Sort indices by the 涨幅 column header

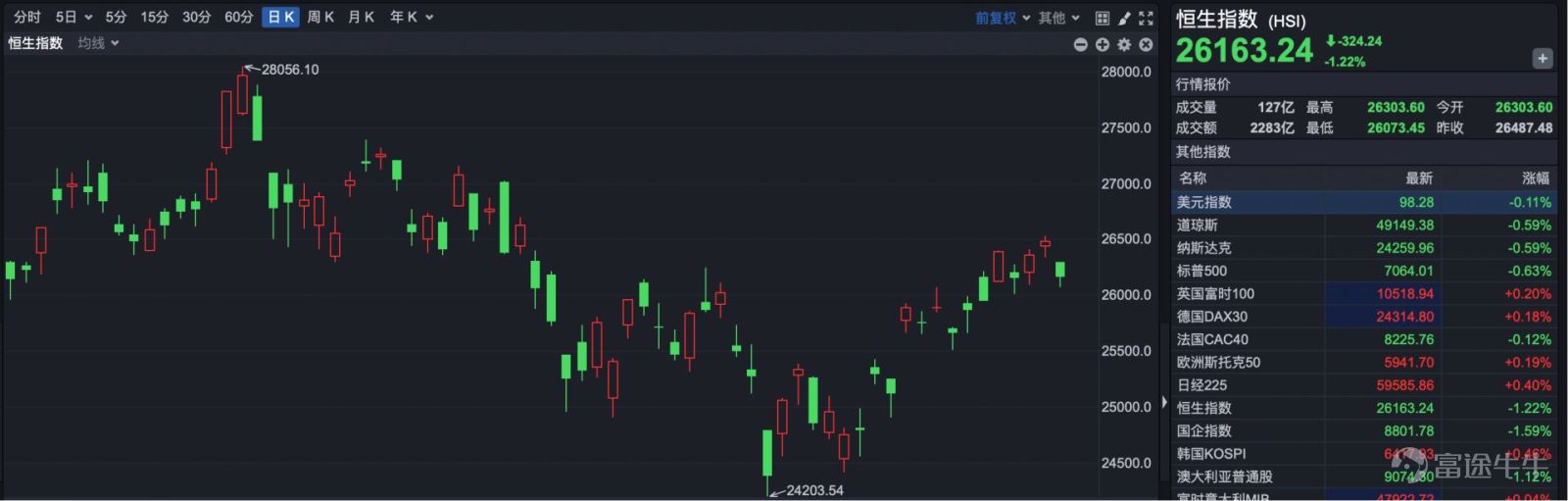1536,177
